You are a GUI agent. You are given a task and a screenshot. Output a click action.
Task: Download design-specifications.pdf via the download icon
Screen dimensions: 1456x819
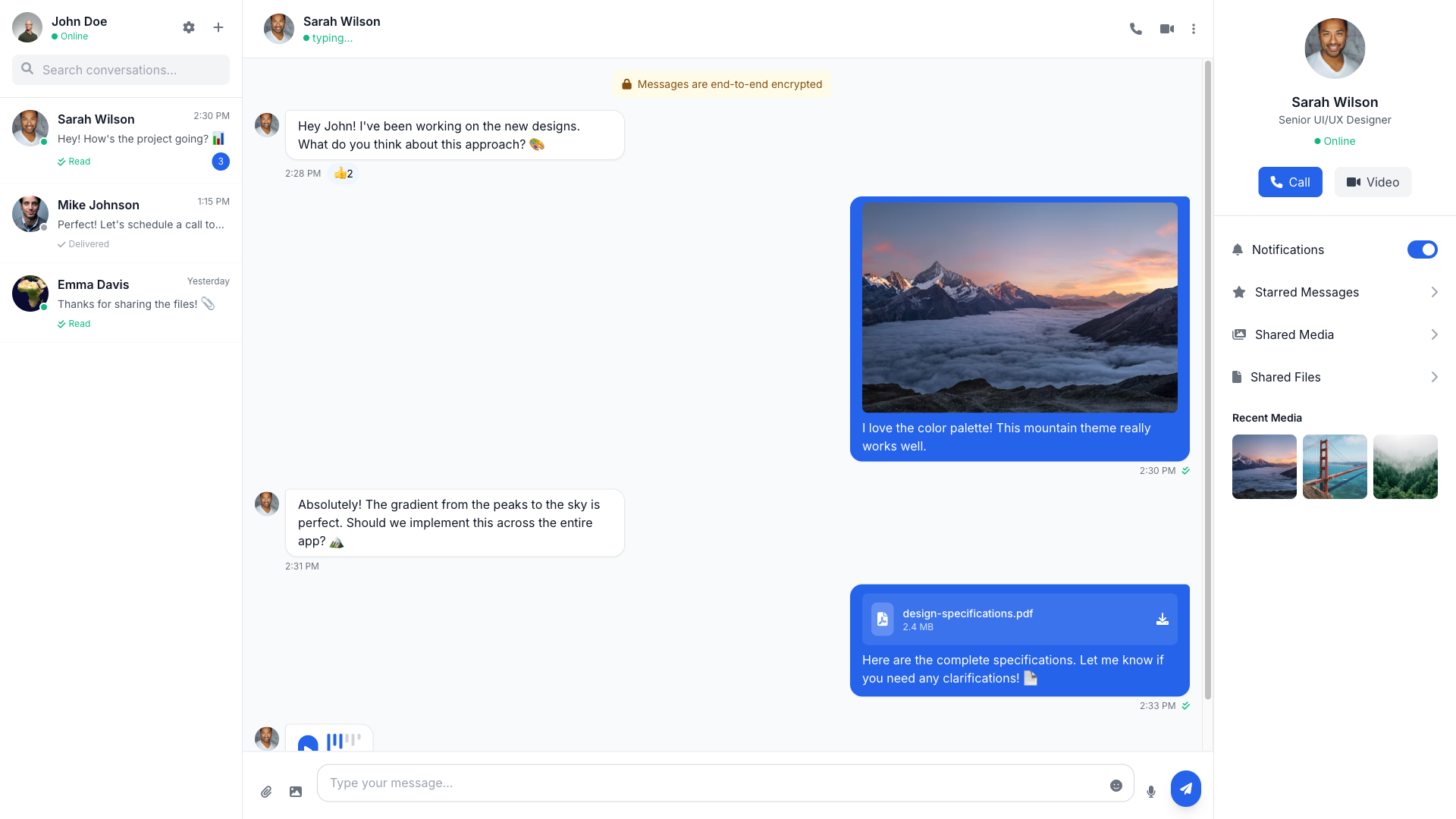tap(1163, 619)
